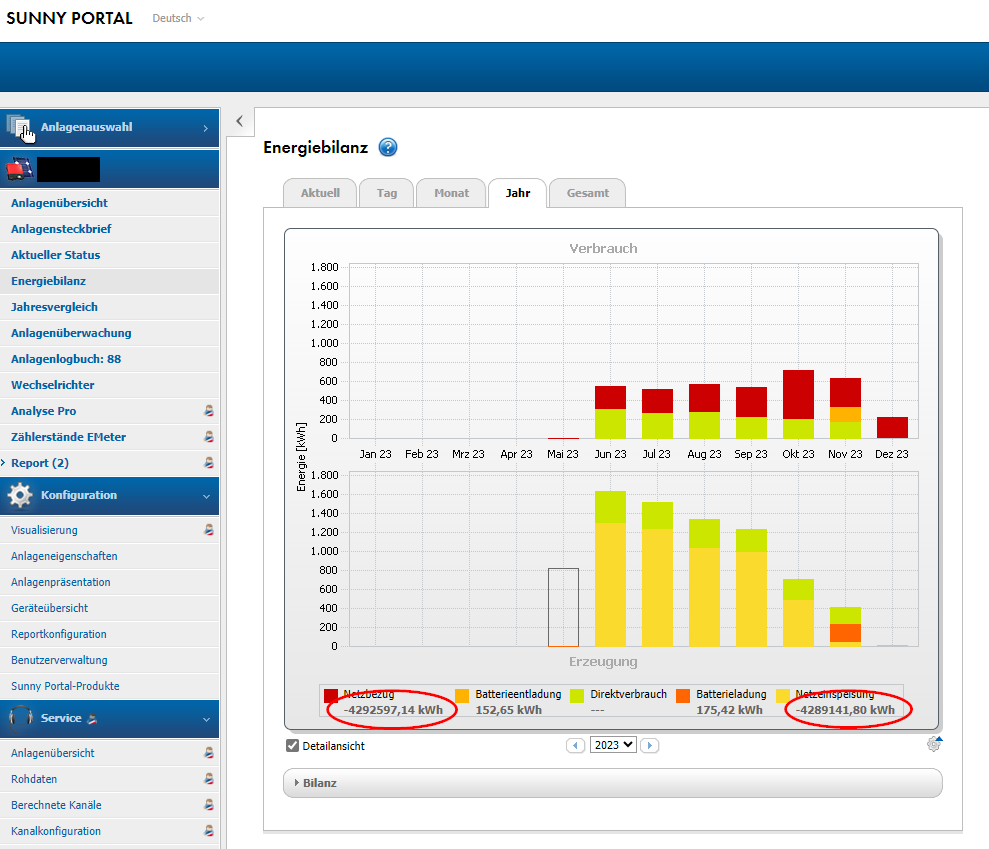The image size is (989, 849).
Task: Click the Okt 23 consumption bar
Action: click(x=799, y=404)
